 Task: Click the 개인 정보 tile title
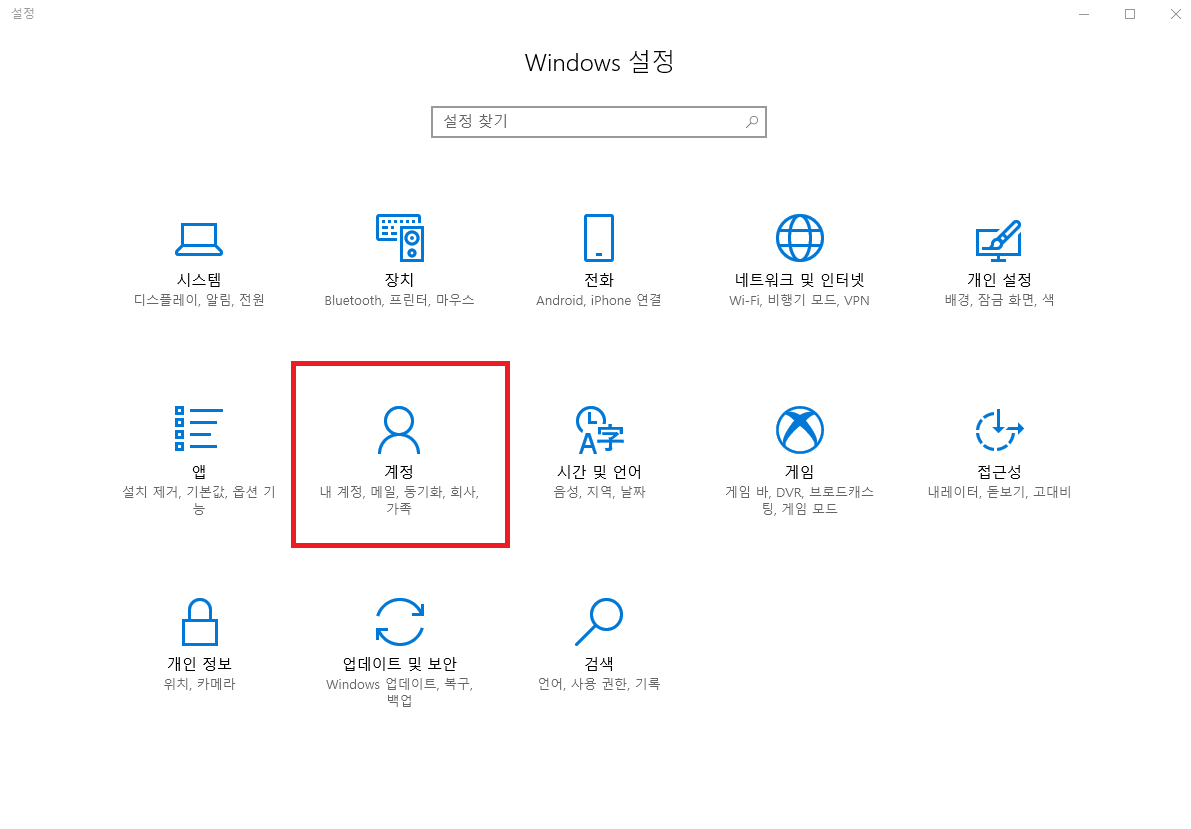(x=199, y=663)
